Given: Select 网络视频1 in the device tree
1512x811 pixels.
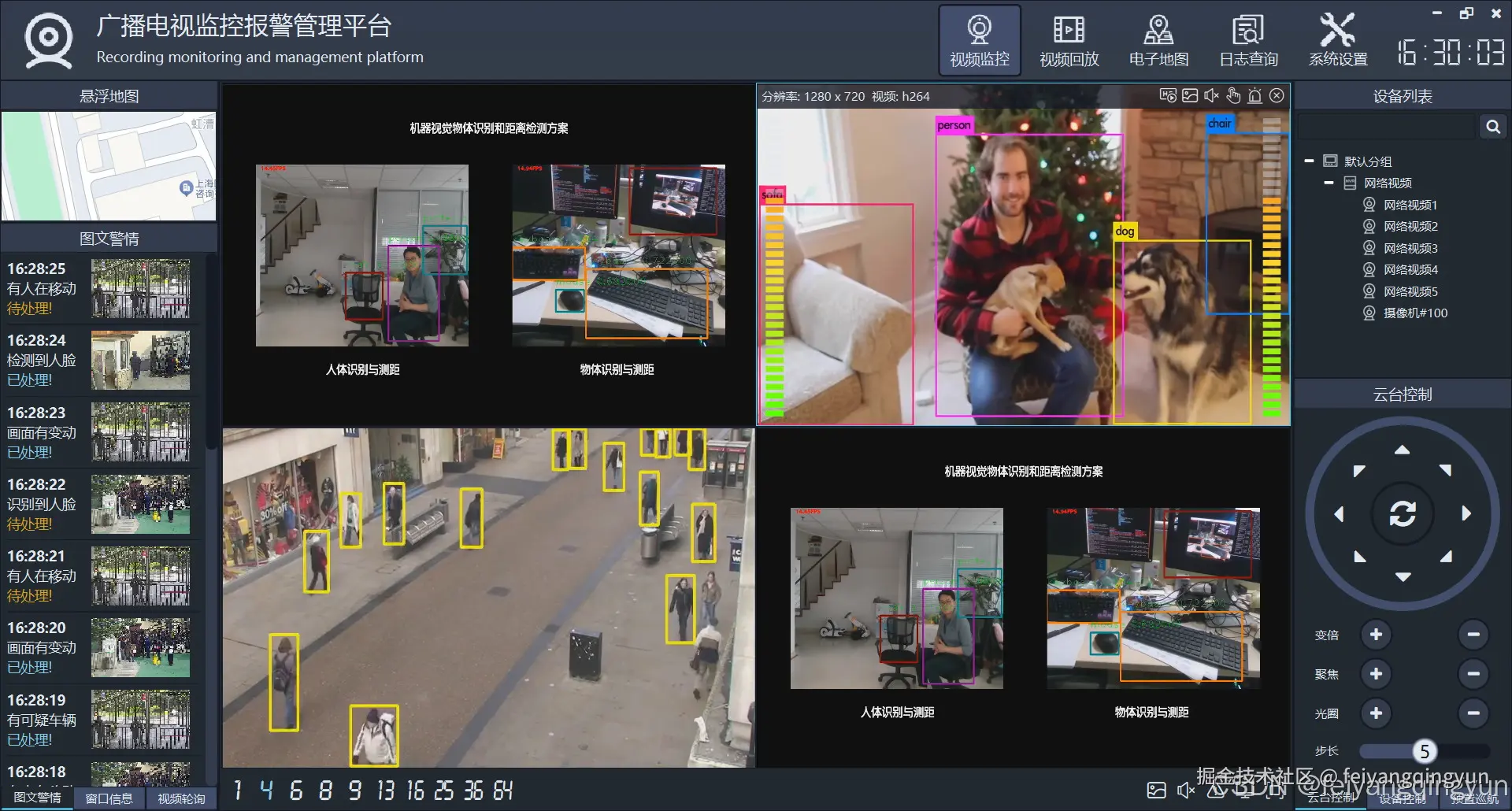Looking at the screenshot, I should tap(1410, 206).
